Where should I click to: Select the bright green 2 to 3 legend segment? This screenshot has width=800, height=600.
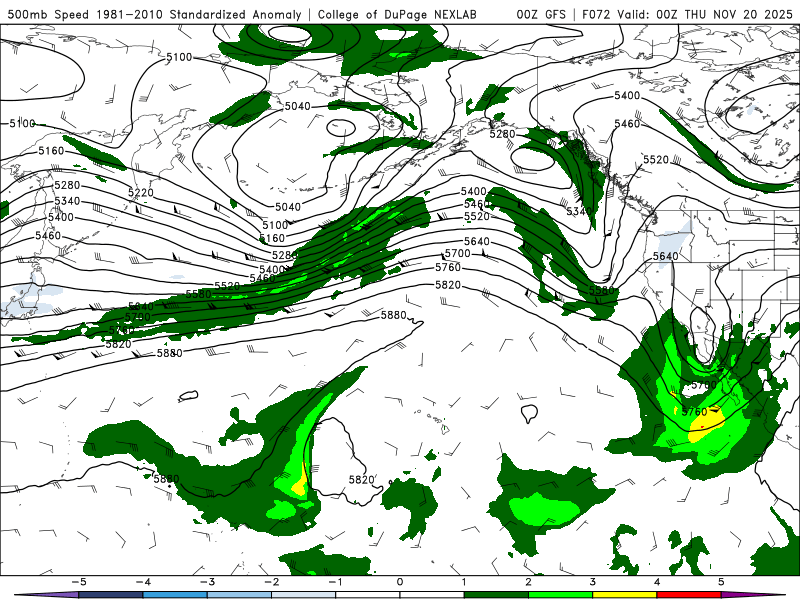point(560,595)
